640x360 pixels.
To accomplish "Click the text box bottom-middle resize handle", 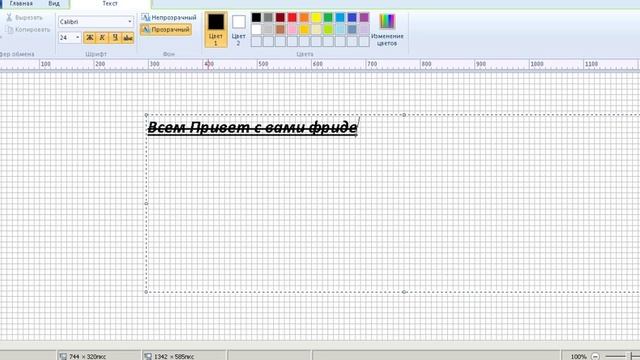I will pyautogui.click(x=404, y=292).
